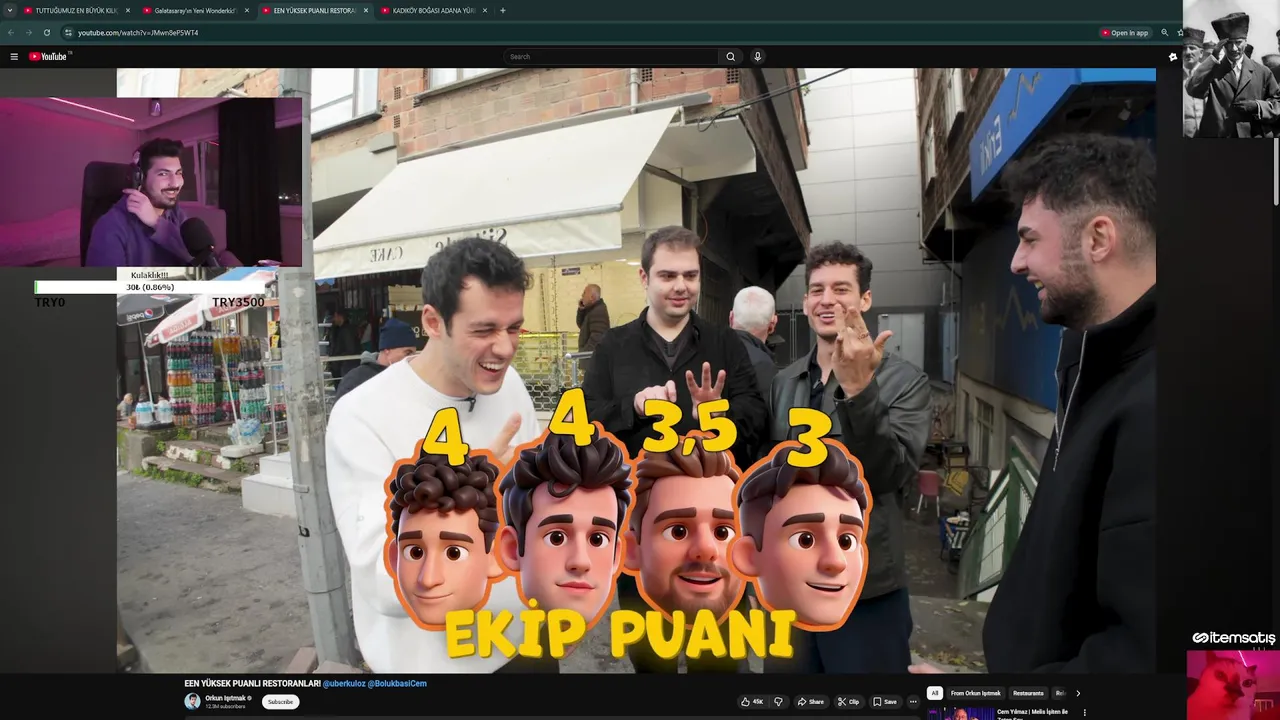The width and height of the screenshot is (1280, 720).
Task: Click the browser address bar URL
Action: [138, 32]
